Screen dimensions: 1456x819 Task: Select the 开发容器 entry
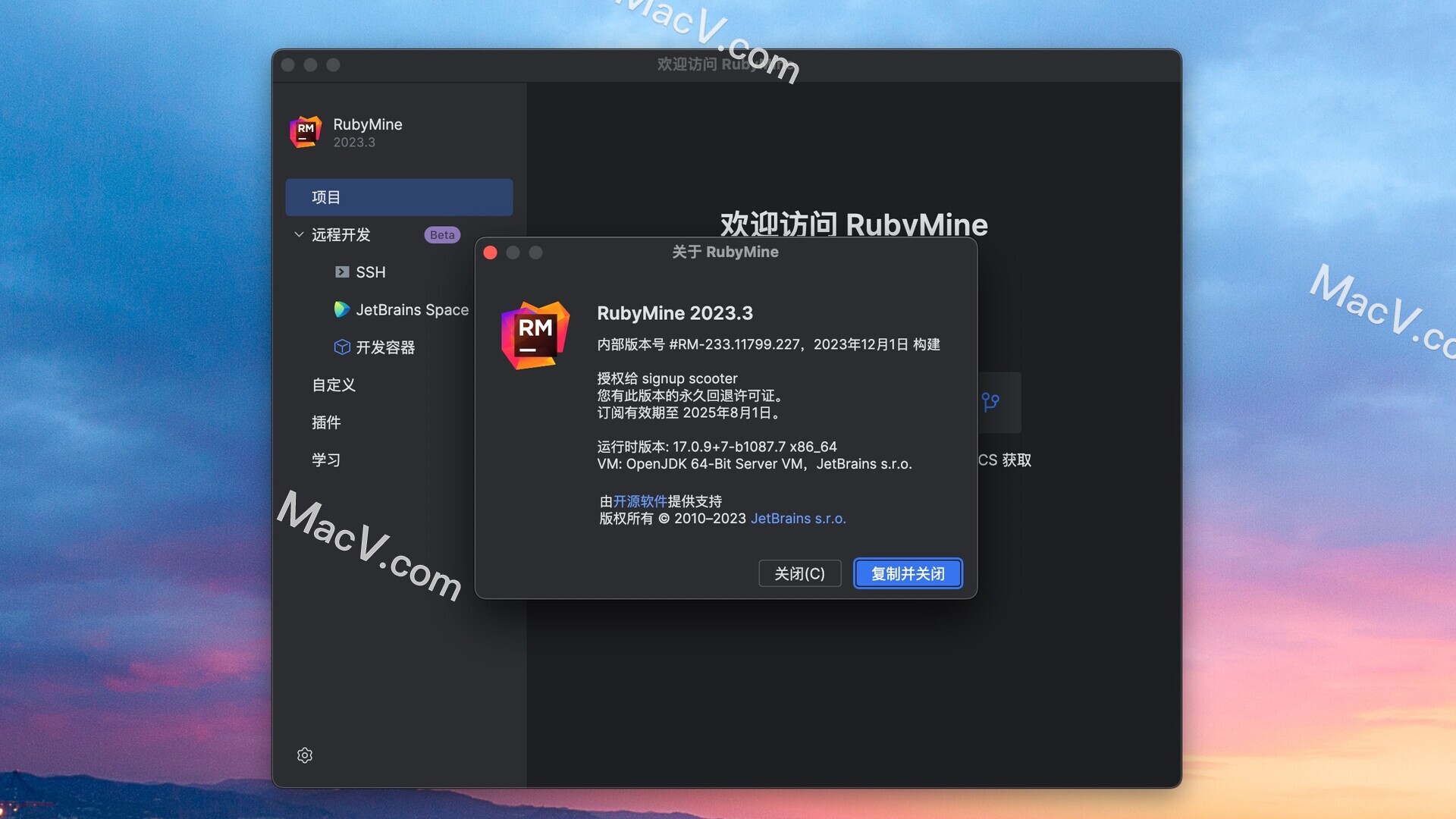pos(385,347)
